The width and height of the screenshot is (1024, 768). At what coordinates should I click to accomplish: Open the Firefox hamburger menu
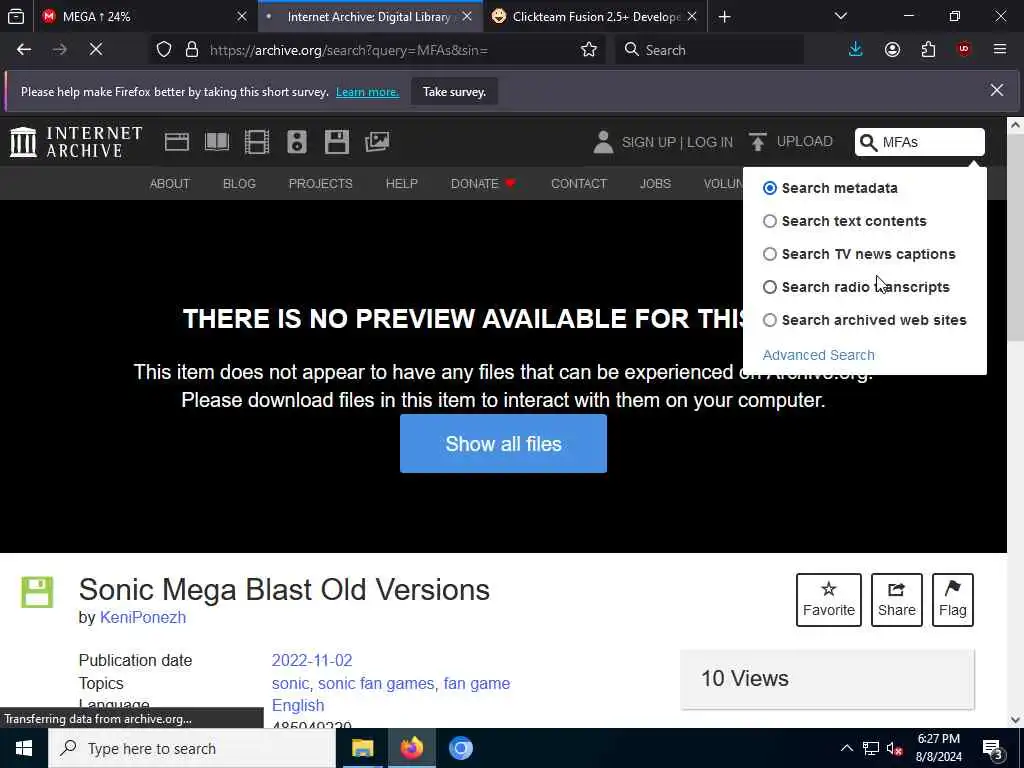[x=1000, y=50]
